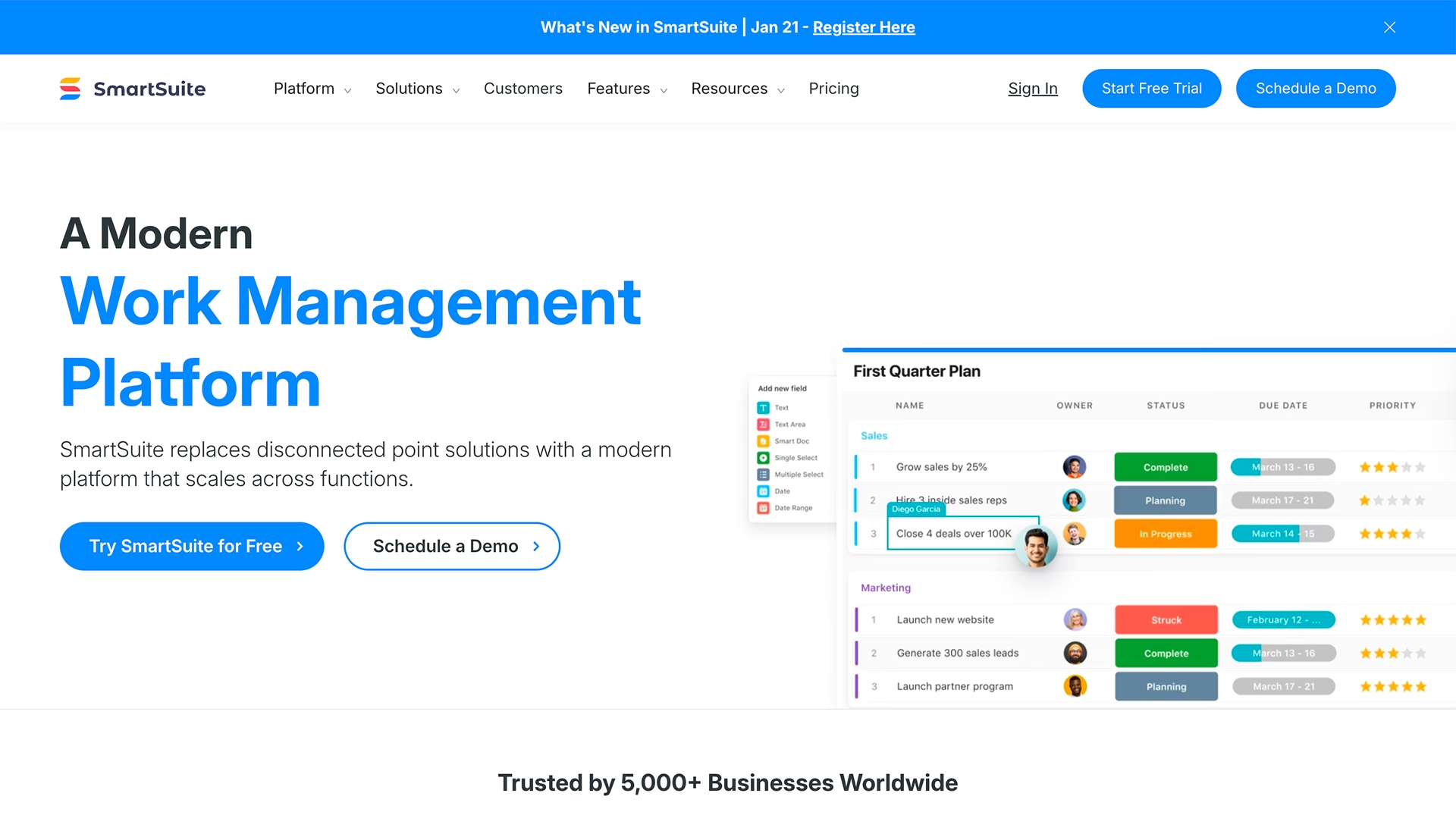Click the Generate 300 sales leads row name
The width and height of the screenshot is (1456, 837).
pyautogui.click(x=958, y=653)
